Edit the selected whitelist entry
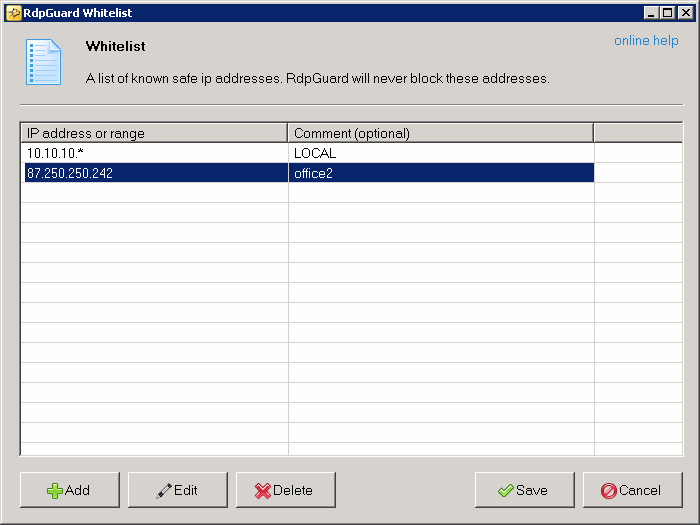 178,490
